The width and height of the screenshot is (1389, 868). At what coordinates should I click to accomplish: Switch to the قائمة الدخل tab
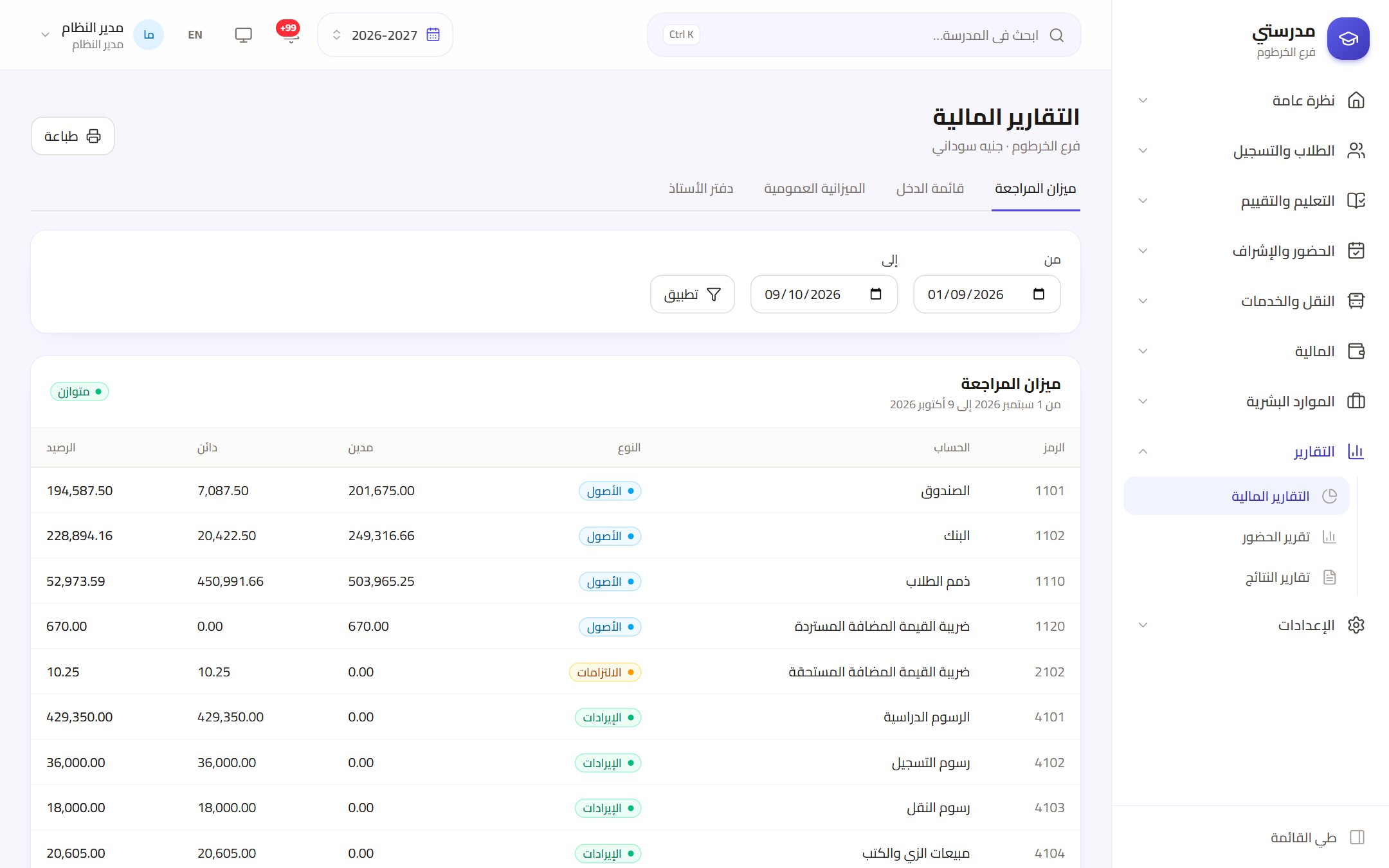[930, 188]
